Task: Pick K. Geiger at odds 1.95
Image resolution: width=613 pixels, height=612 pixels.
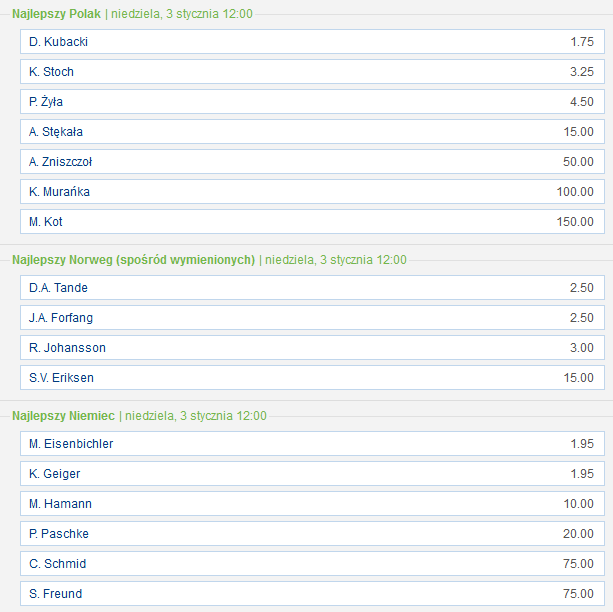Action: pos(312,474)
